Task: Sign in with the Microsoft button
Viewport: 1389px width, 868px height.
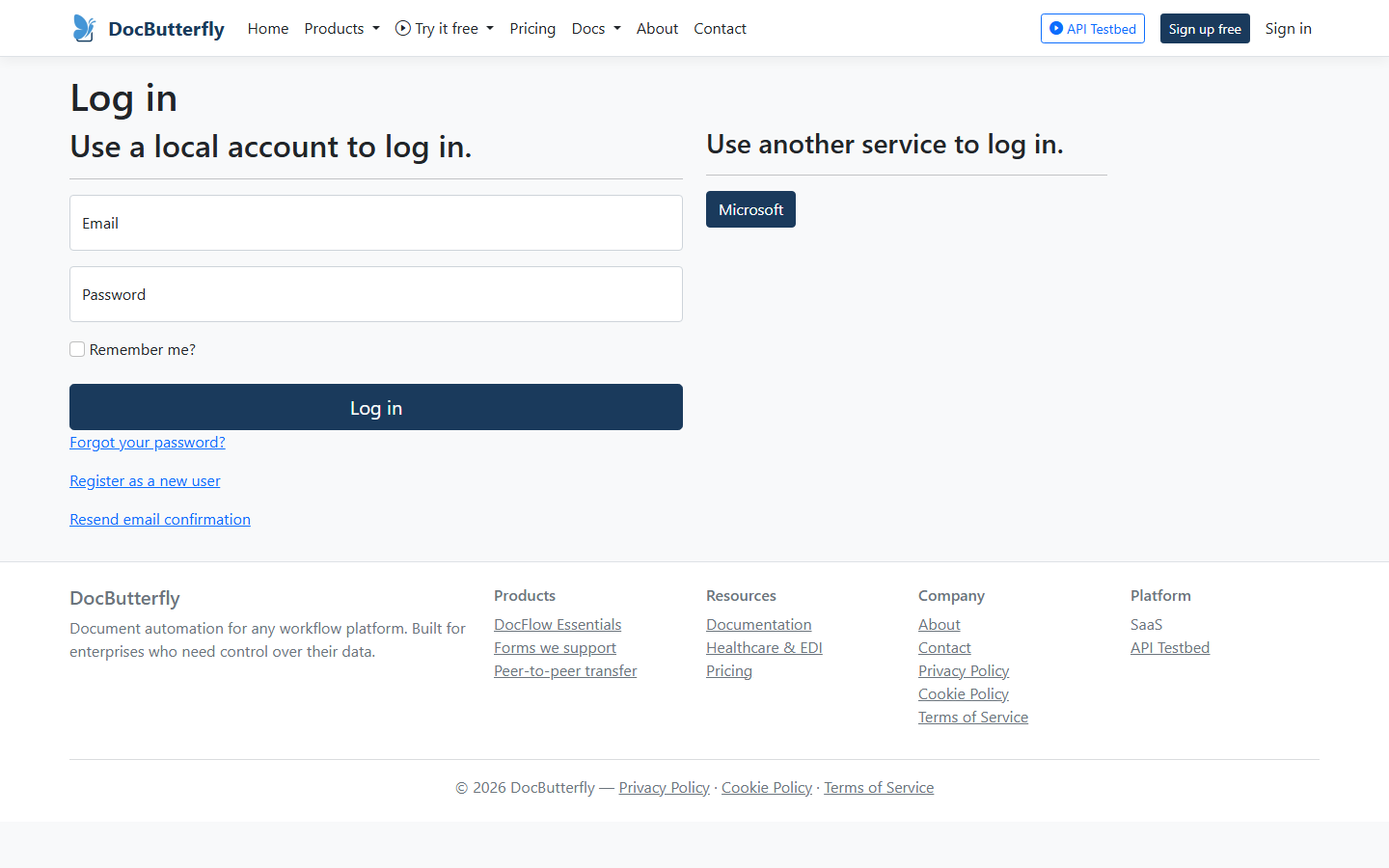Action: pyautogui.click(x=750, y=209)
